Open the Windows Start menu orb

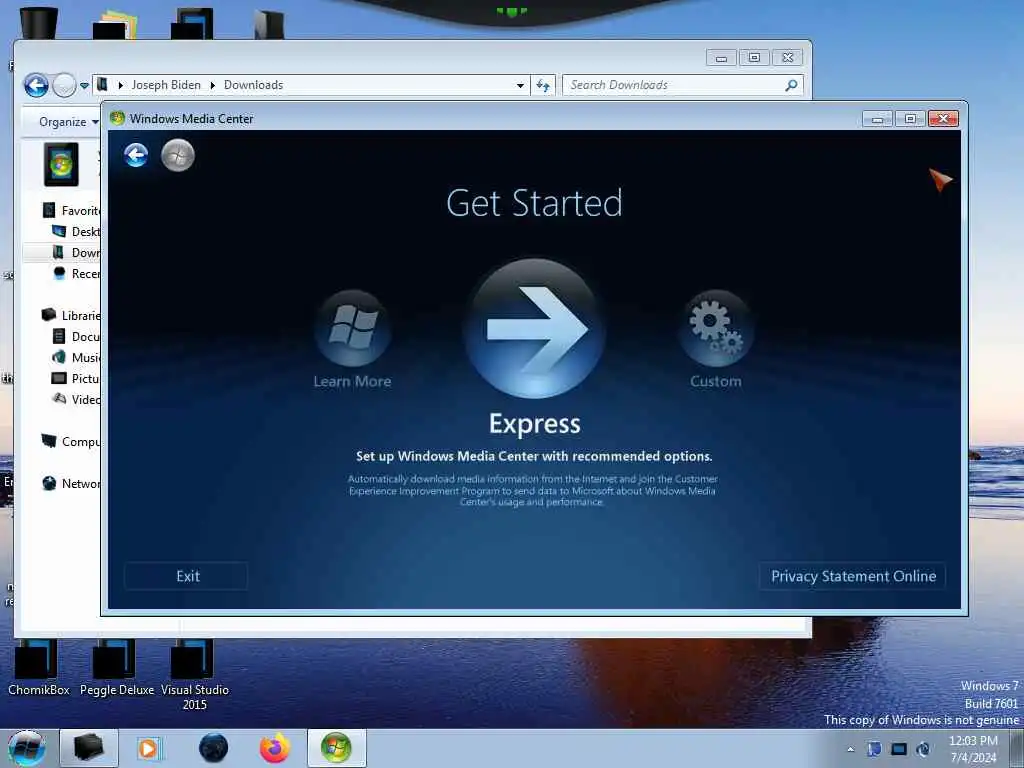click(x=27, y=748)
